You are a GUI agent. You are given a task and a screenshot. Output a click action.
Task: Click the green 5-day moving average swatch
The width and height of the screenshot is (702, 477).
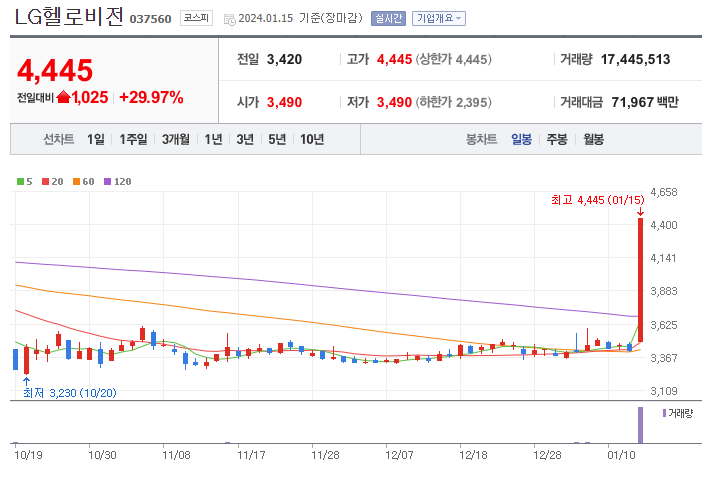[20, 181]
